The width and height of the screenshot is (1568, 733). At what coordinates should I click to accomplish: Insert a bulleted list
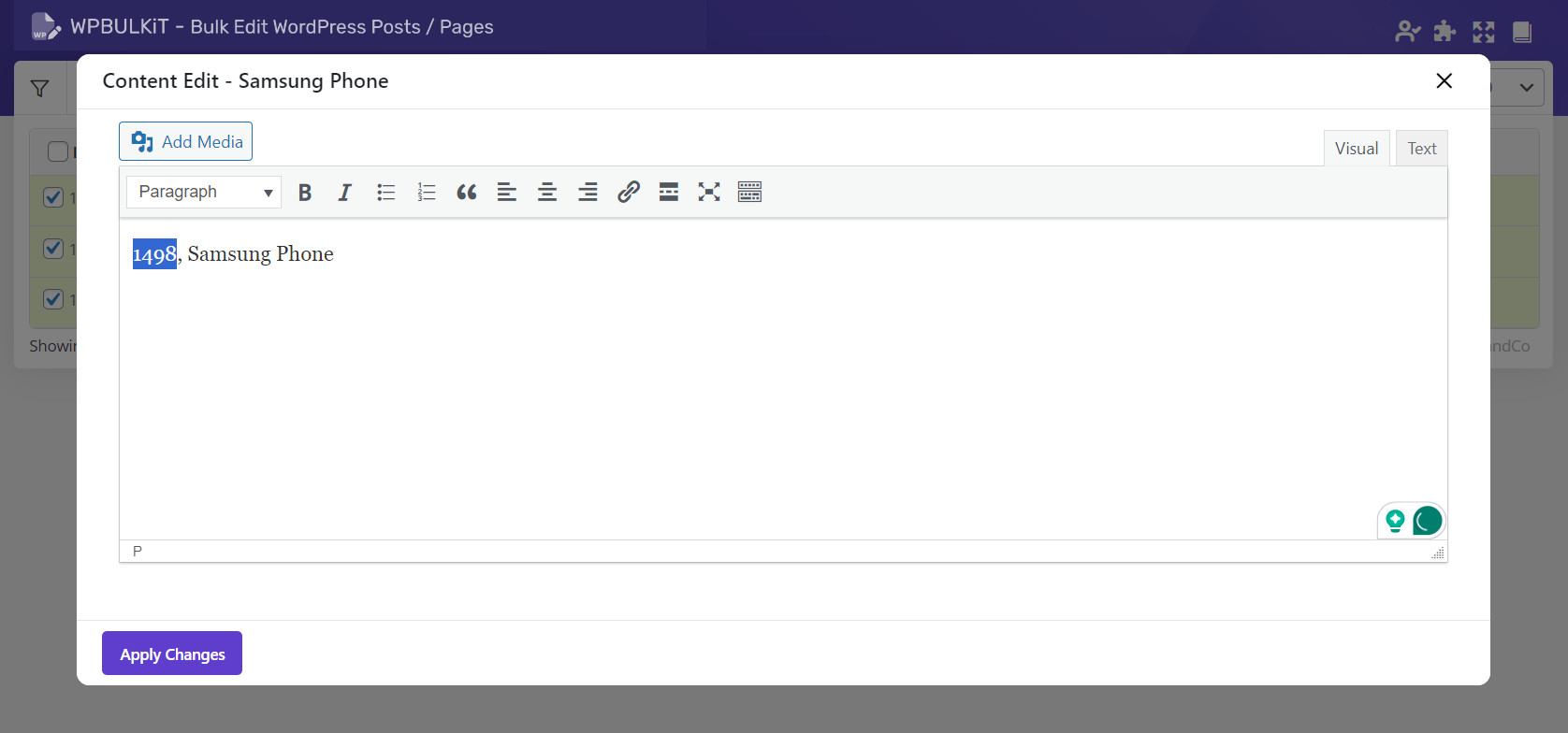click(x=385, y=193)
